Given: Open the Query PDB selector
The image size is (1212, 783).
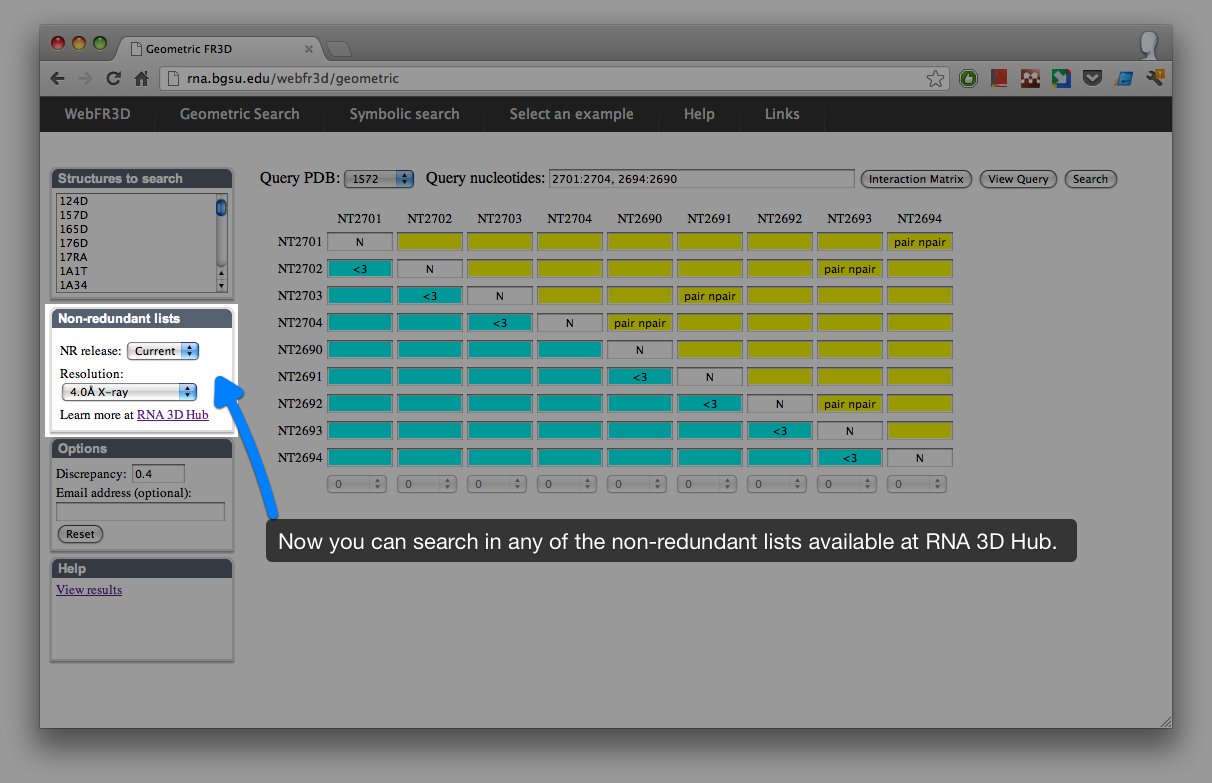Looking at the screenshot, I should tap(379, 179).
